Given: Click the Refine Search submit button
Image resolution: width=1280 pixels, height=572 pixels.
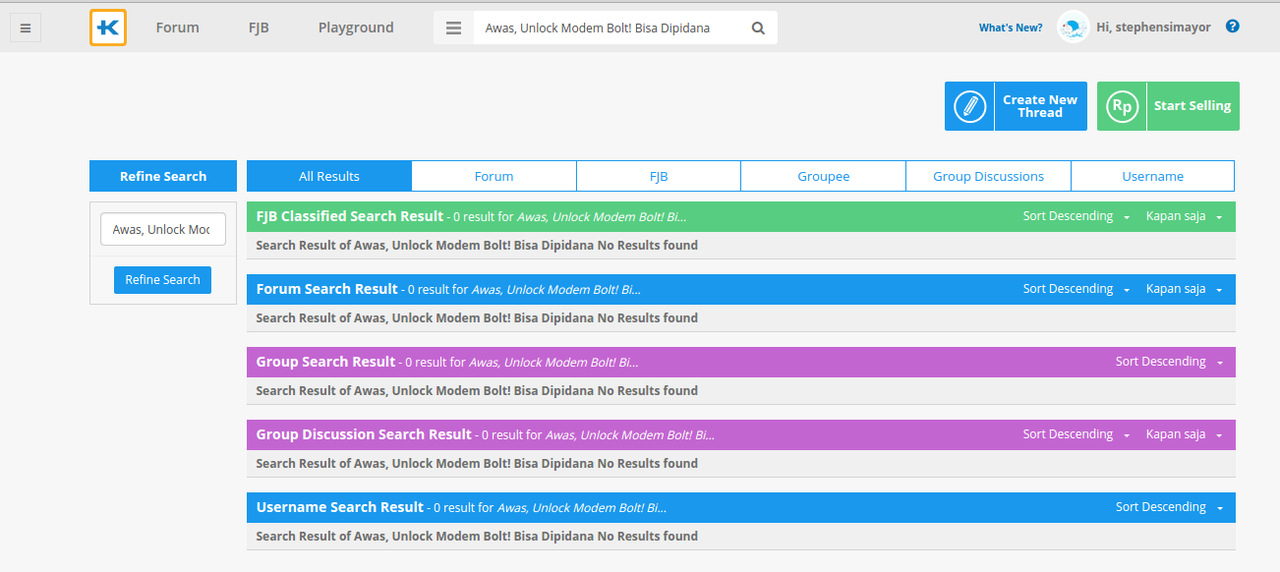Looking at the screenshot, I should [163, 280].
